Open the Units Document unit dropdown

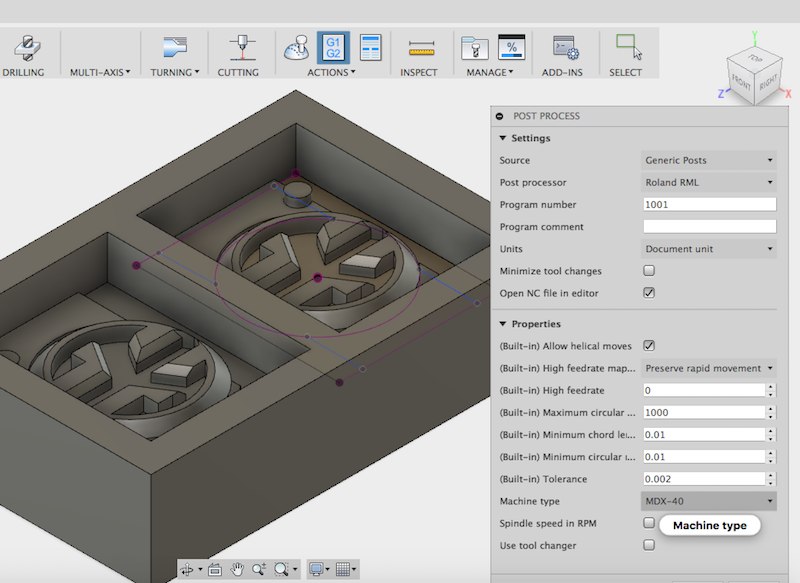pos(709,249)
